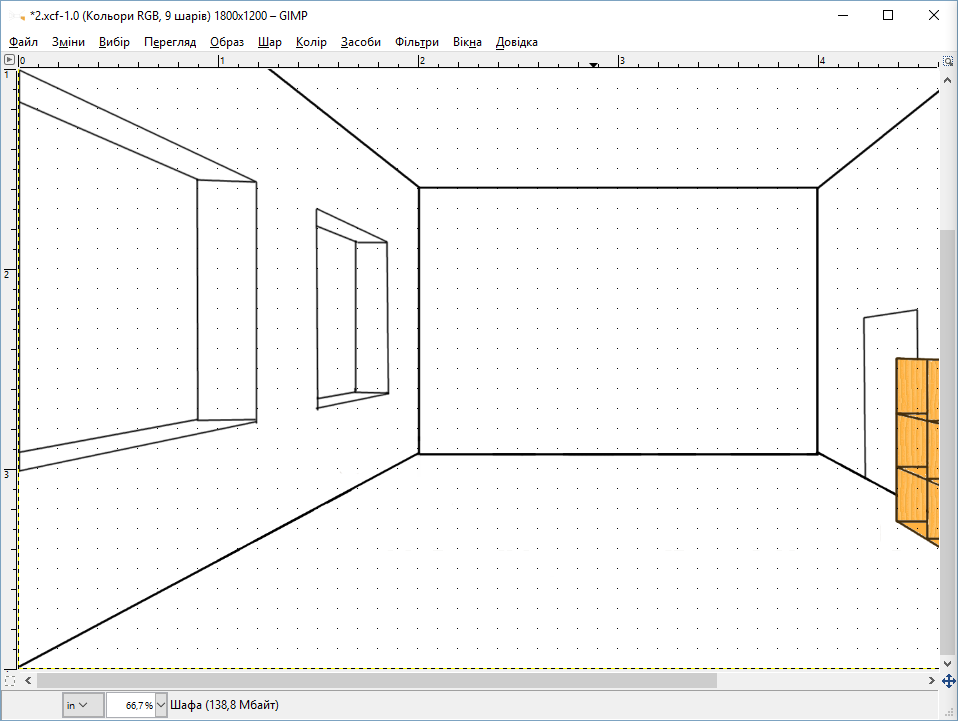This screenshot has width=958, height=721.
Task: Click the vertical scrollbar thumb
Action: click(x=948, y=442)
